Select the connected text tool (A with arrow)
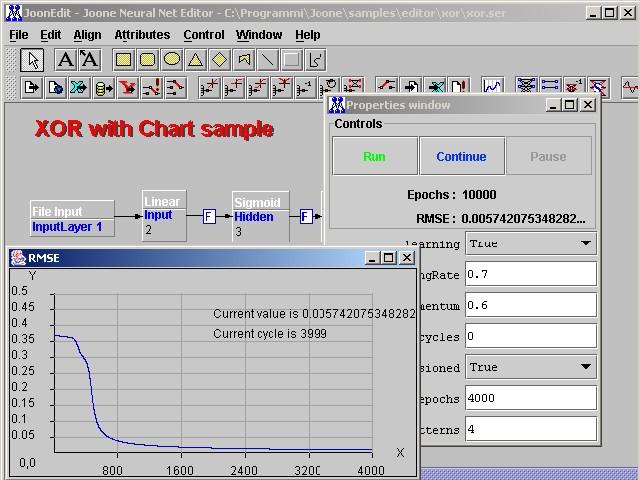Screen dimensions: 640x480 89,60
